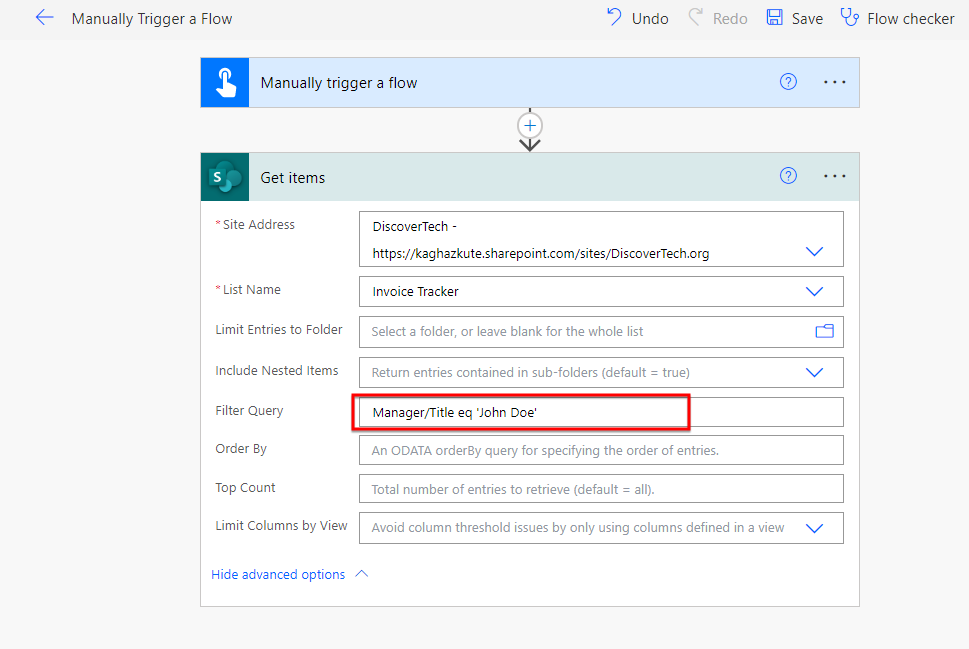Open help for the Get items action
This screenshot has height=649, width=969.
788,176
